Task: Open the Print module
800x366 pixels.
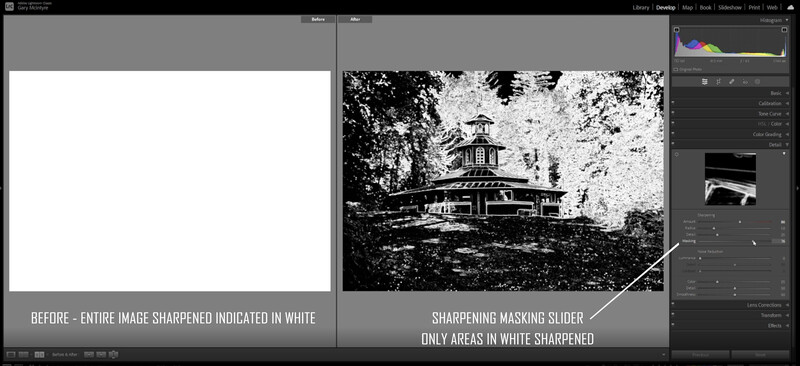Action: click(754, 8)
